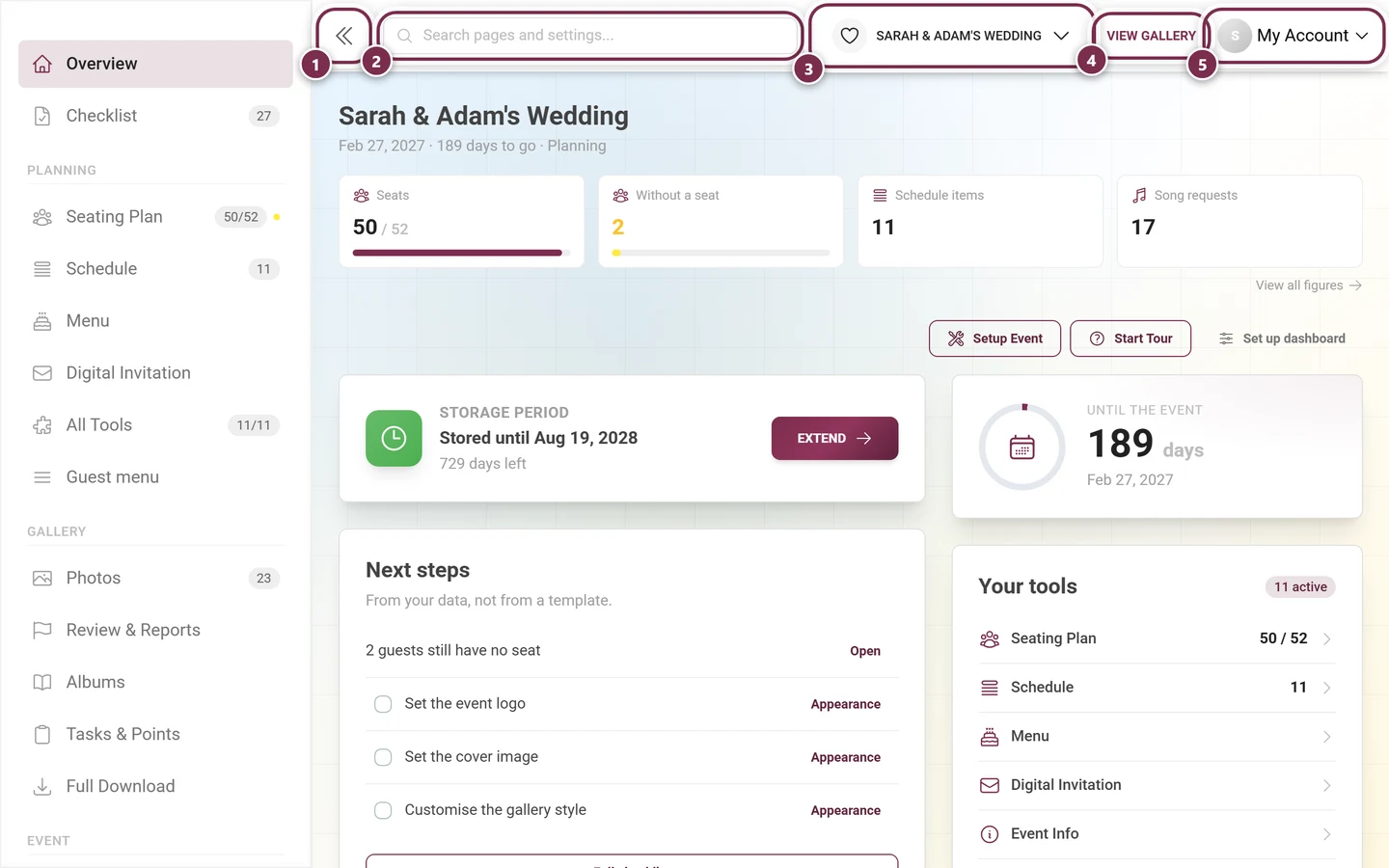Image resolution: width=1389 pixels, height=868 pixels.
Task: Navigate to Schedule in the sidebar
Action: pyautogui.click(x=155, y=269)
